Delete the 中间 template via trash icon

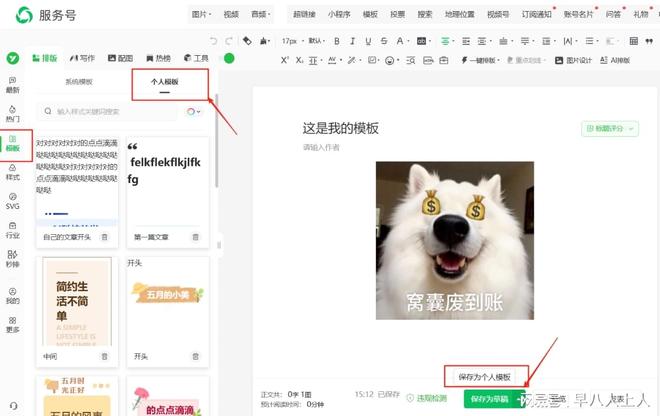[x=104, y=357]
